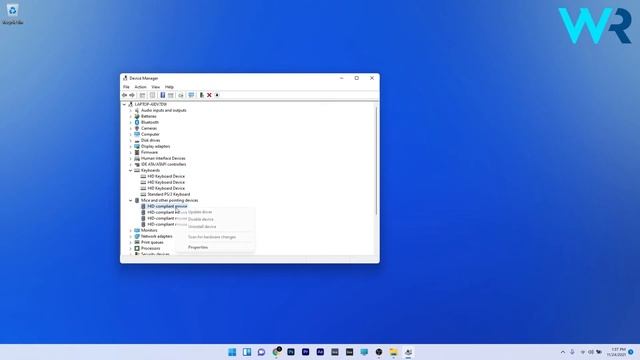Open the Widgets taskbar icon
640x360 pixels.
[x=247, y=352]
